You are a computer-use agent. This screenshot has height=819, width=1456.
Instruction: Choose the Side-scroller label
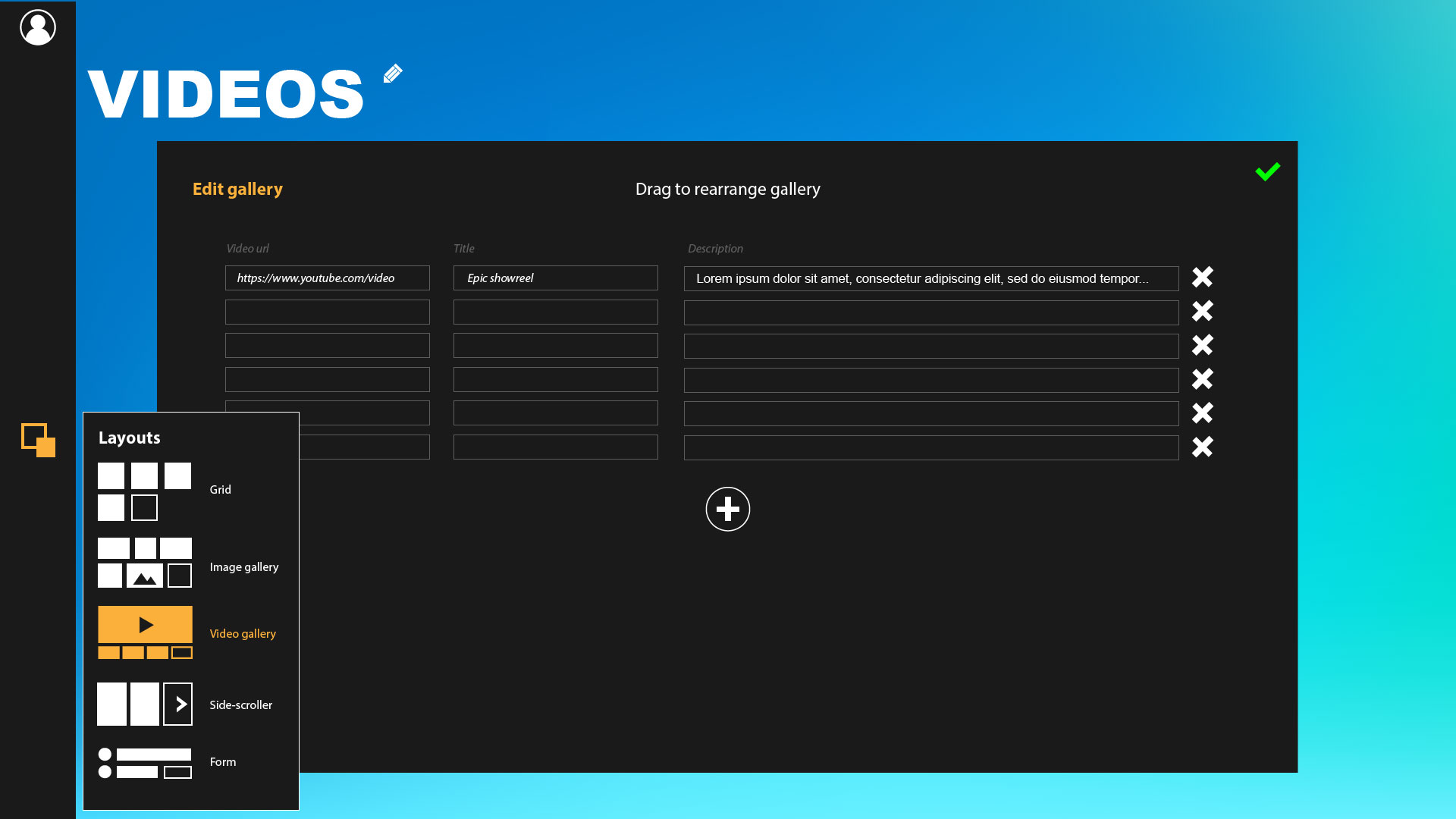(x=240, y=705)
